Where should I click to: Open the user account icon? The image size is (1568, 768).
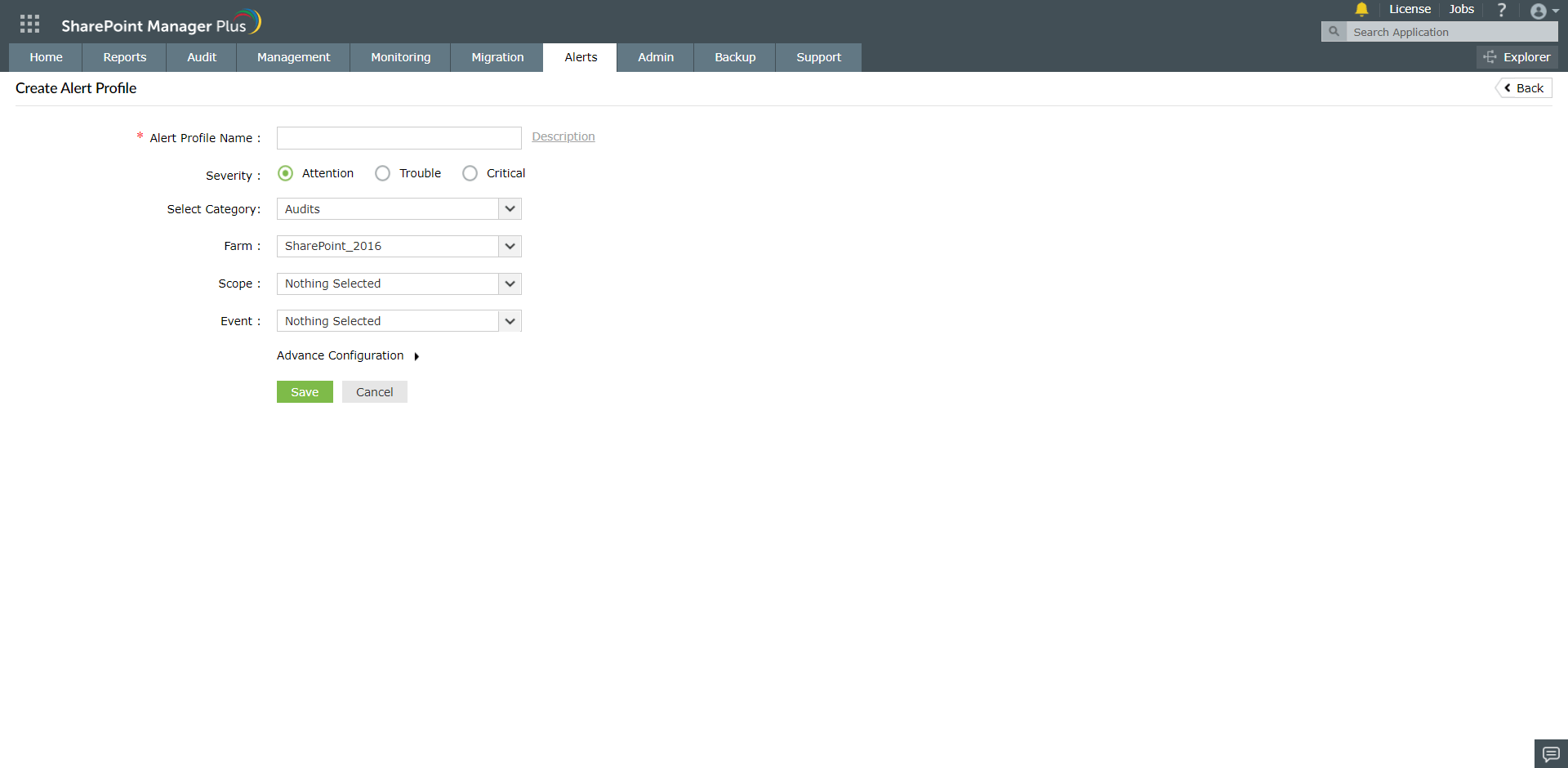coord(1540,11)
